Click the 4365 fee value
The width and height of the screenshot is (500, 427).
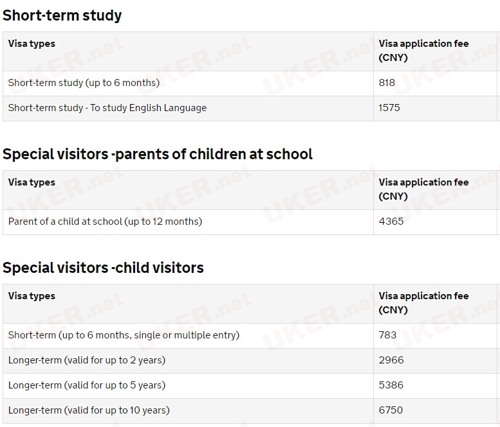tap(391, 221)
